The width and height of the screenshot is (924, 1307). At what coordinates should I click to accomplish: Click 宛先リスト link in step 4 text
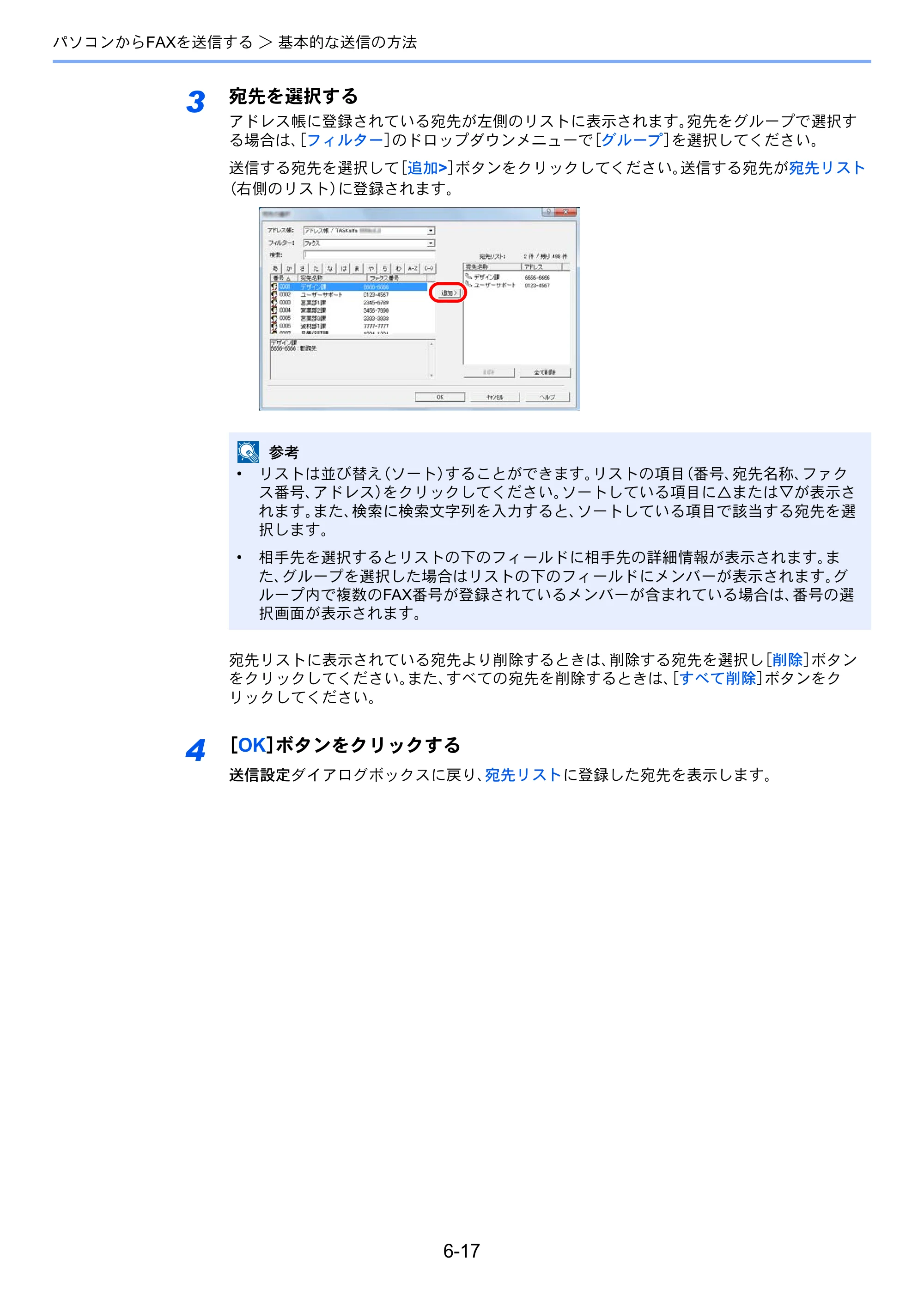pos(523,775)
